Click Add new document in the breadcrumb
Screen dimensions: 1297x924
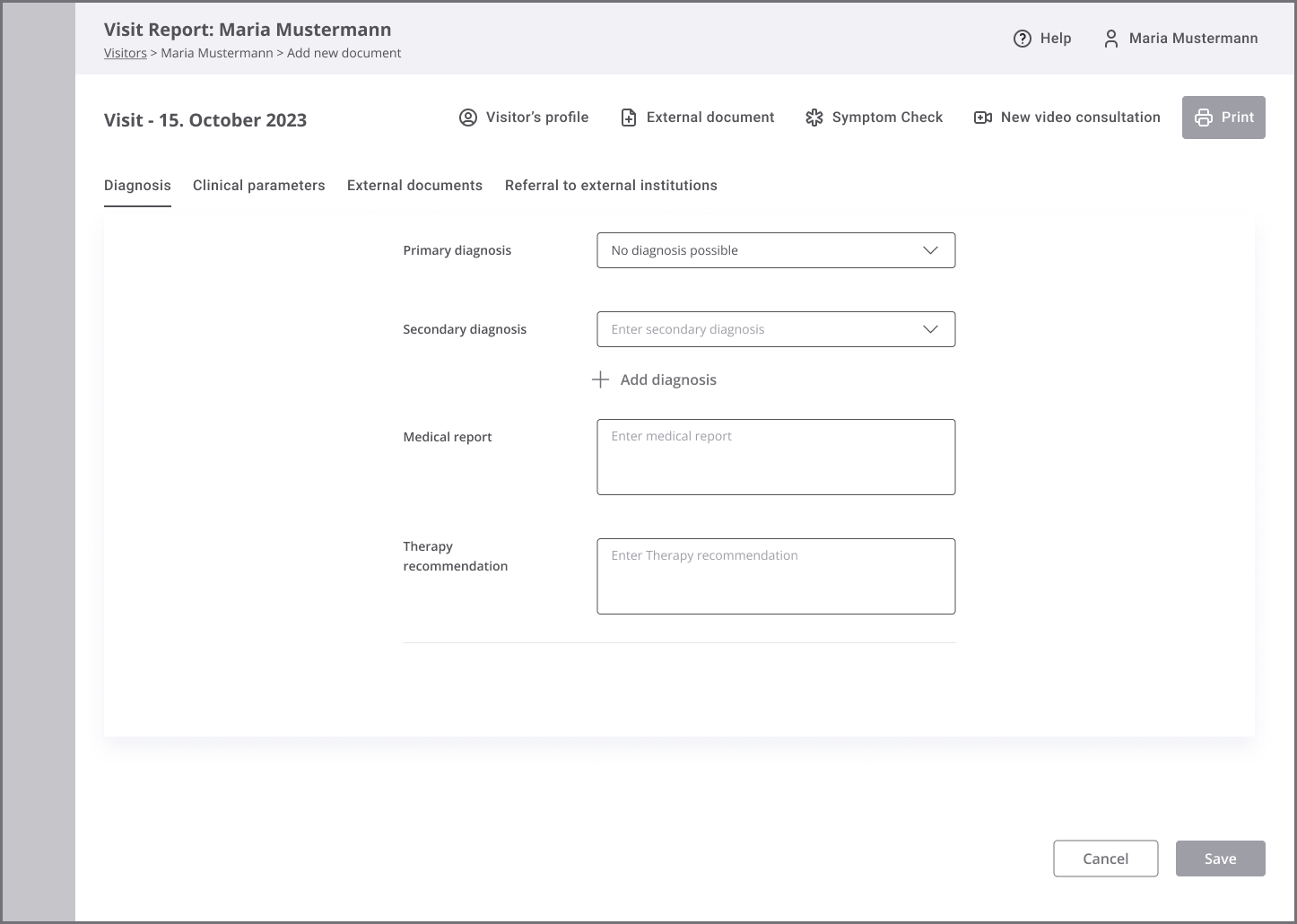pyautogui.click(x=344, y=53)
